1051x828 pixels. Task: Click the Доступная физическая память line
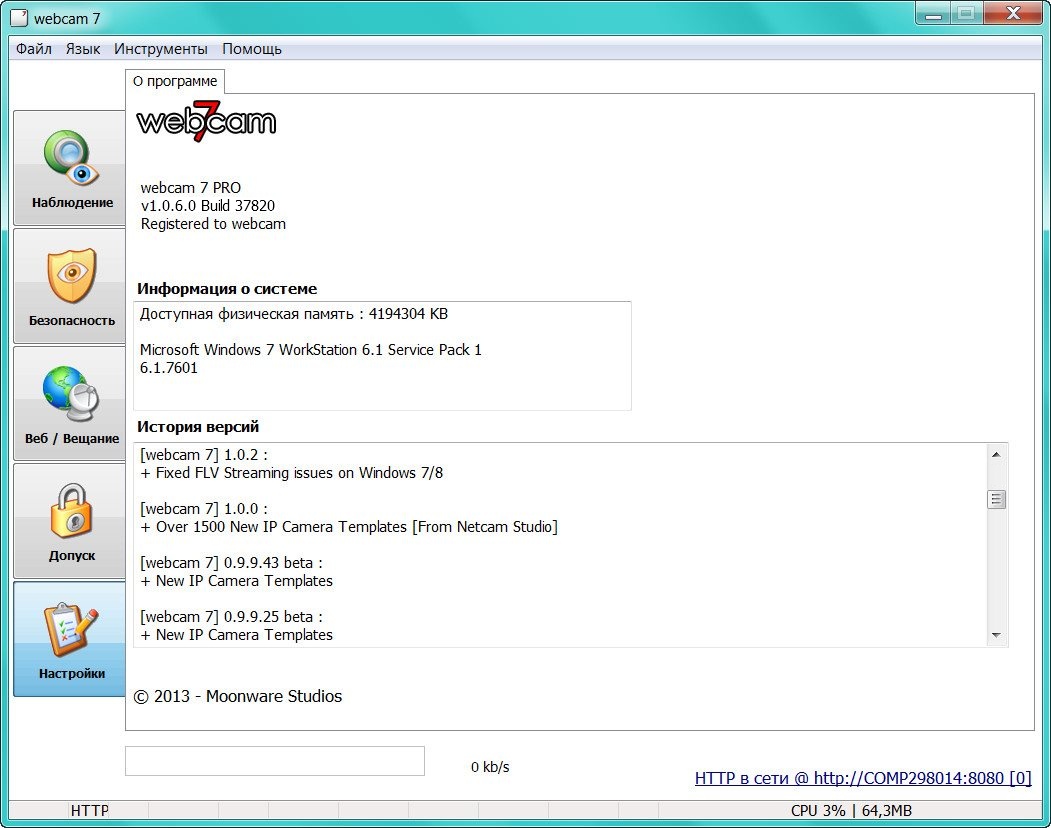click(x=294, y=314)
